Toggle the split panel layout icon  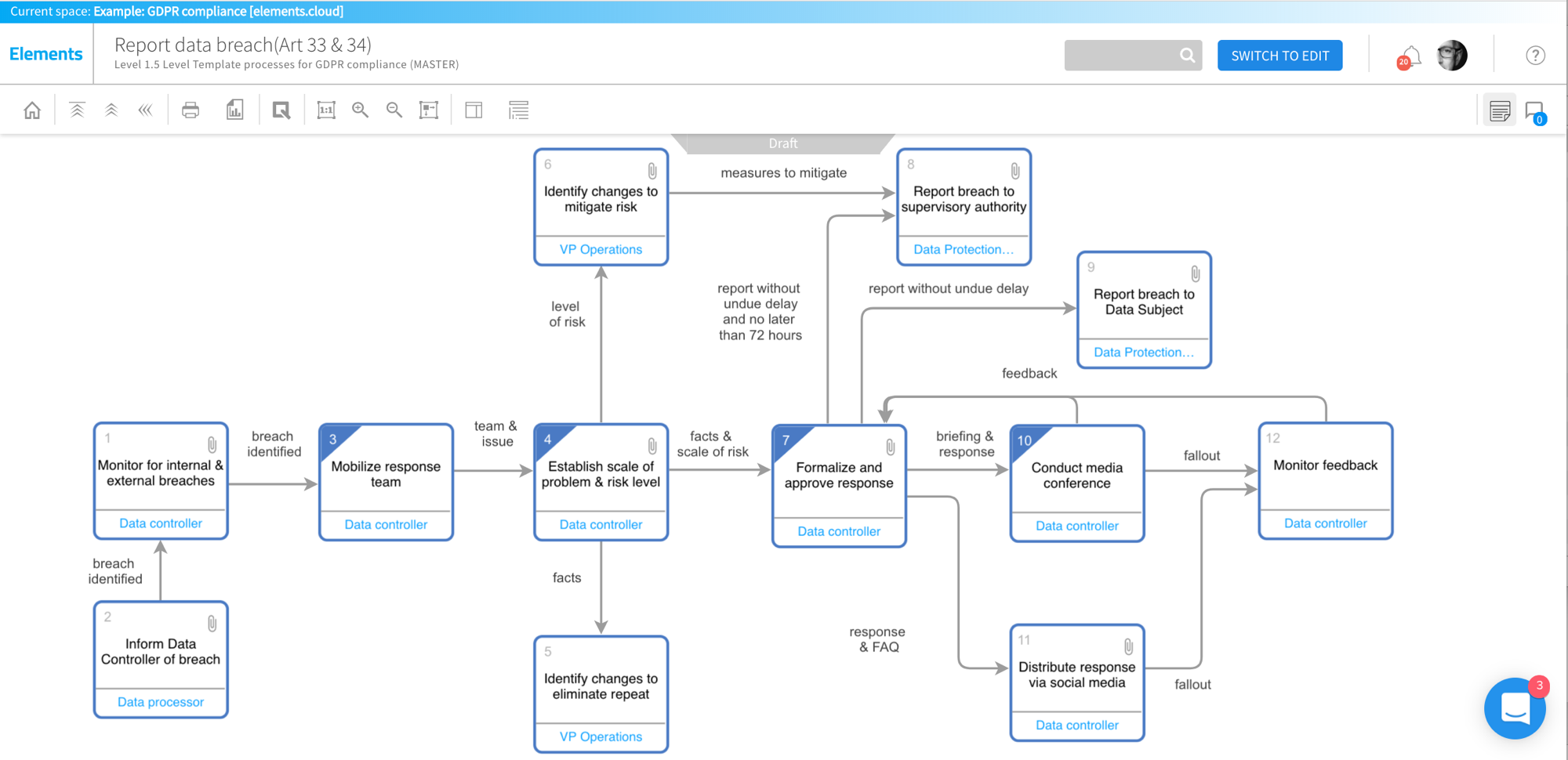474,110
